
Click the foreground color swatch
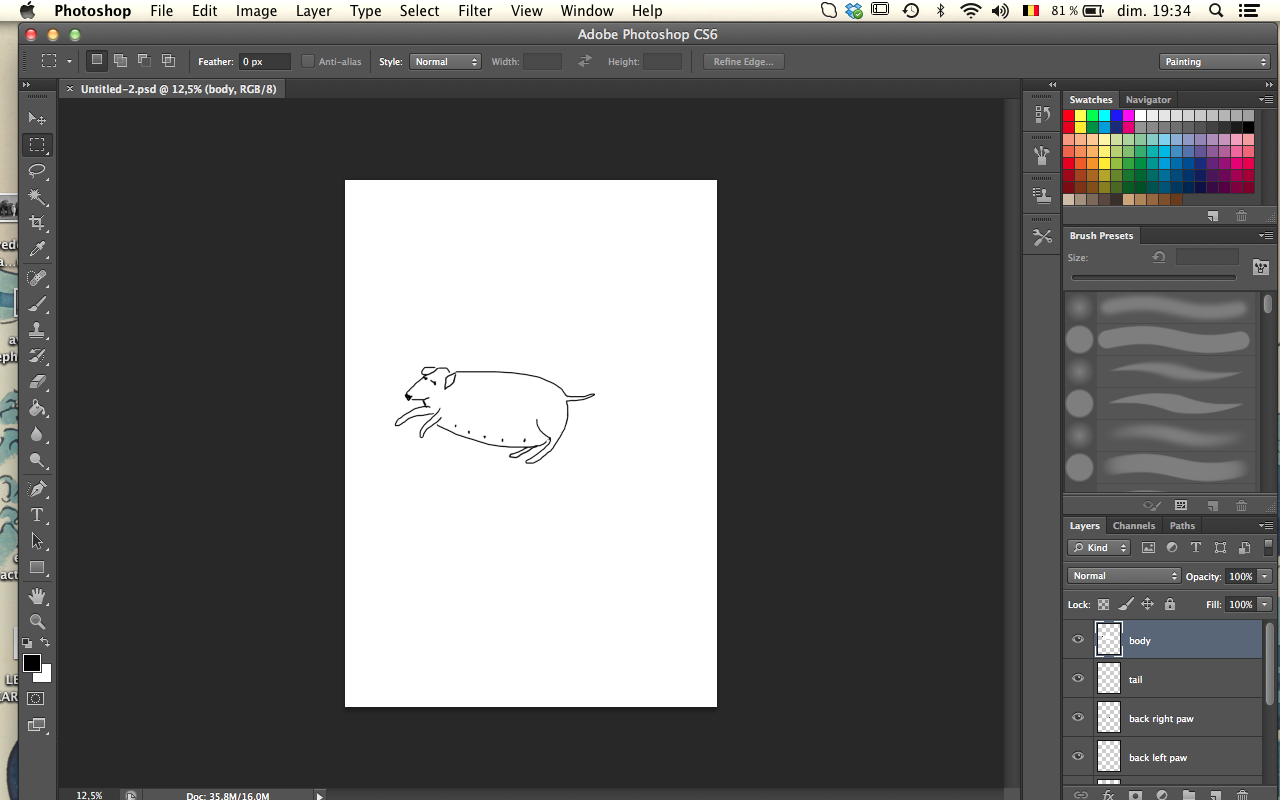(32, 664)
